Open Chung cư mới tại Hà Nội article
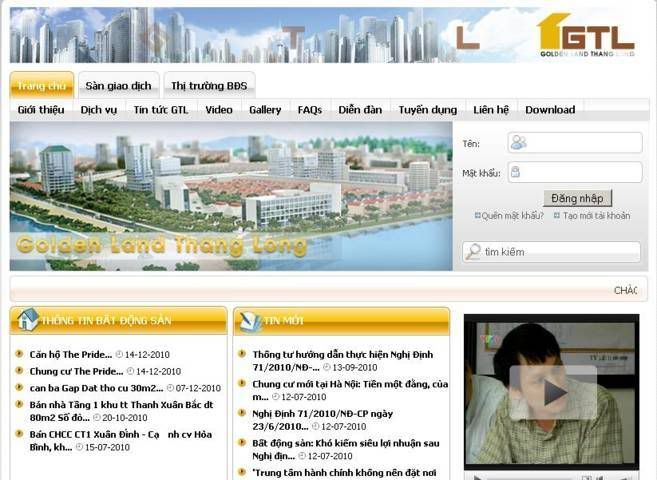Viewport: 657px width, 480px height. [350, 390]
